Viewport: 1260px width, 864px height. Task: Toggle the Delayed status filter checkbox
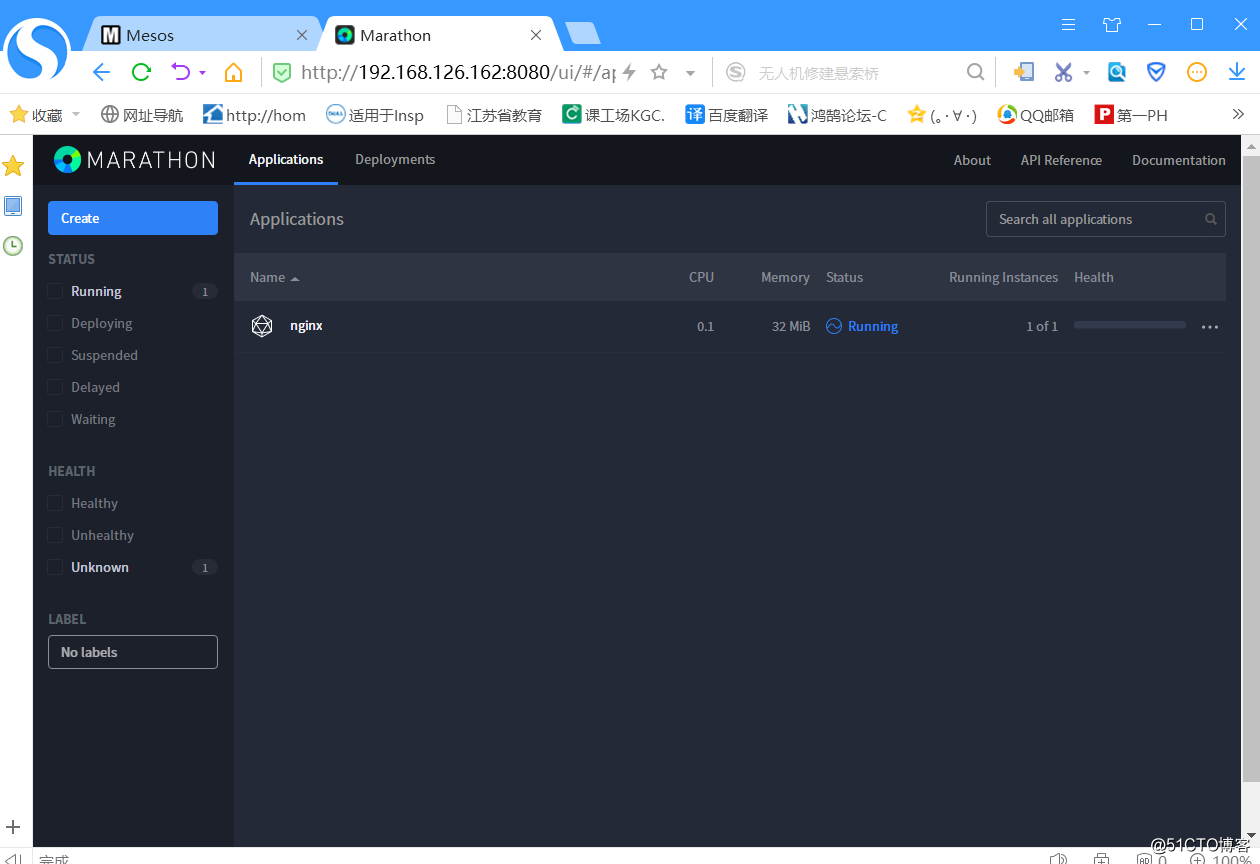click(55, 388)
